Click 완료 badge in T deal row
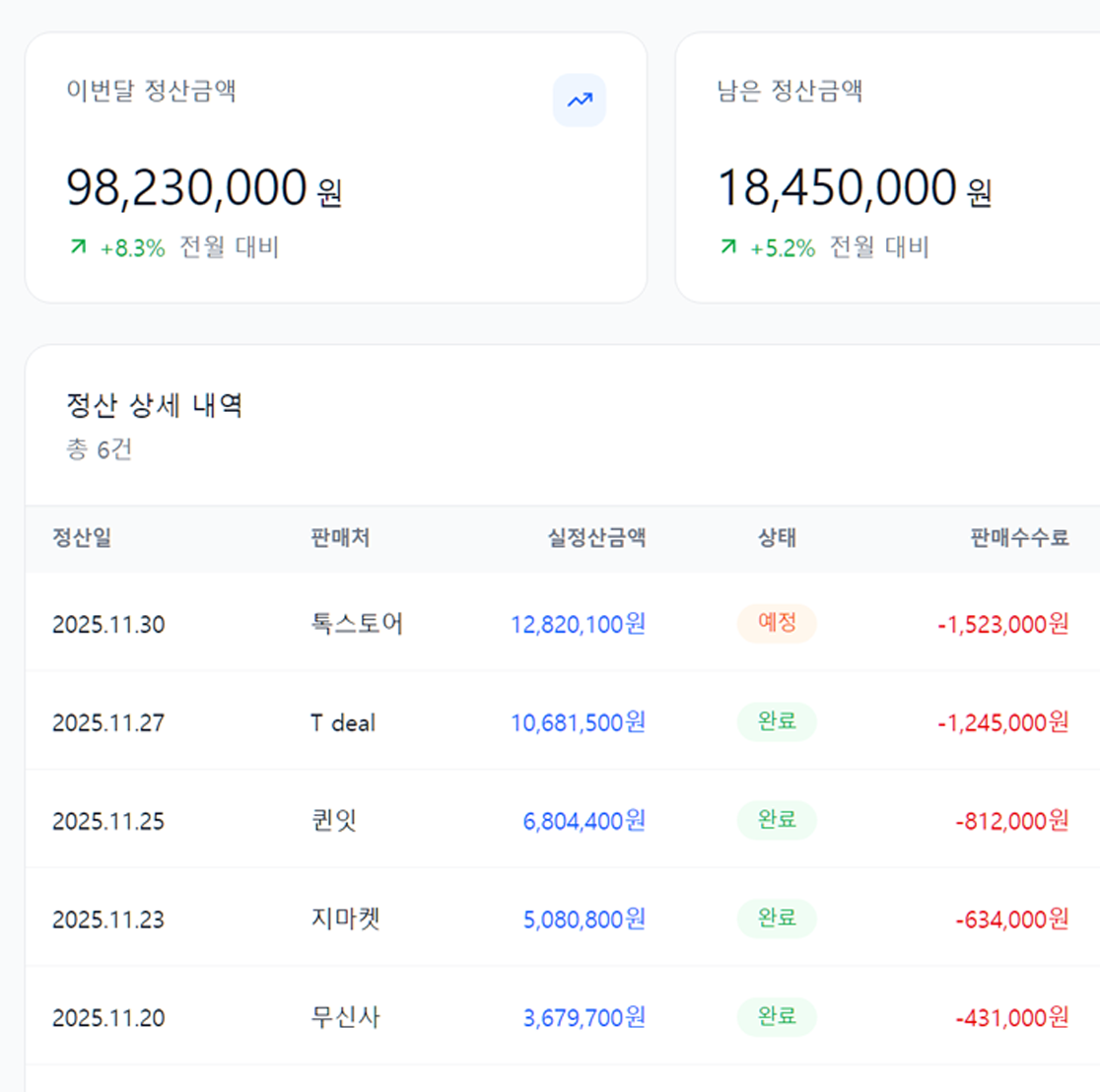The image size is (1100, 1092). [777, 721]
